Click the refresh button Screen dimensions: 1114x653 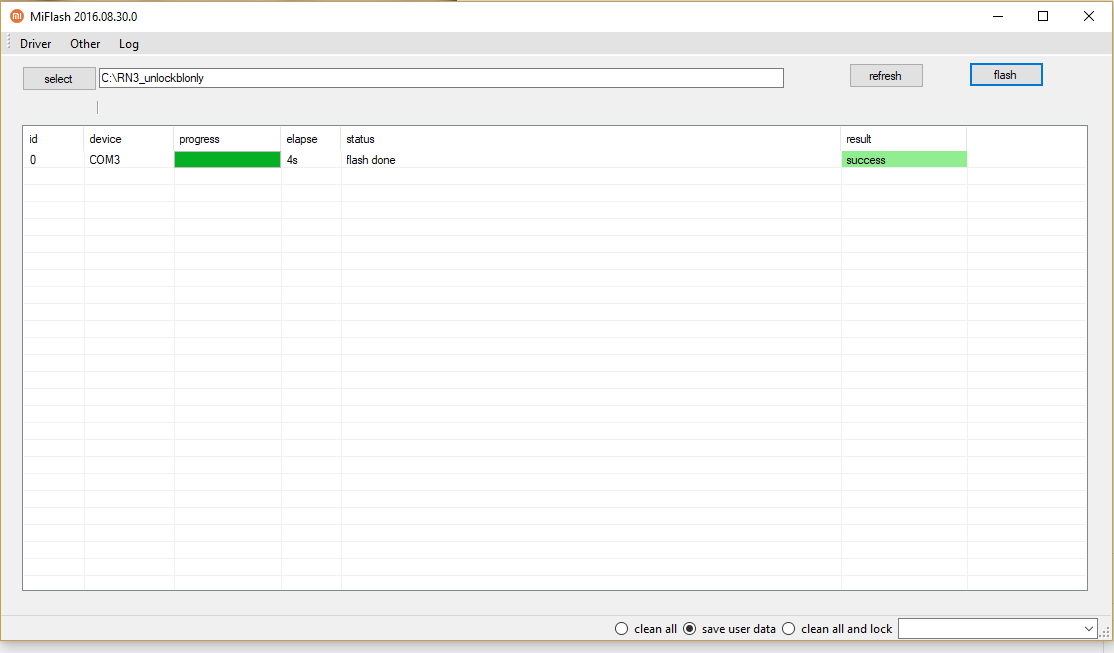click(886, 76)
